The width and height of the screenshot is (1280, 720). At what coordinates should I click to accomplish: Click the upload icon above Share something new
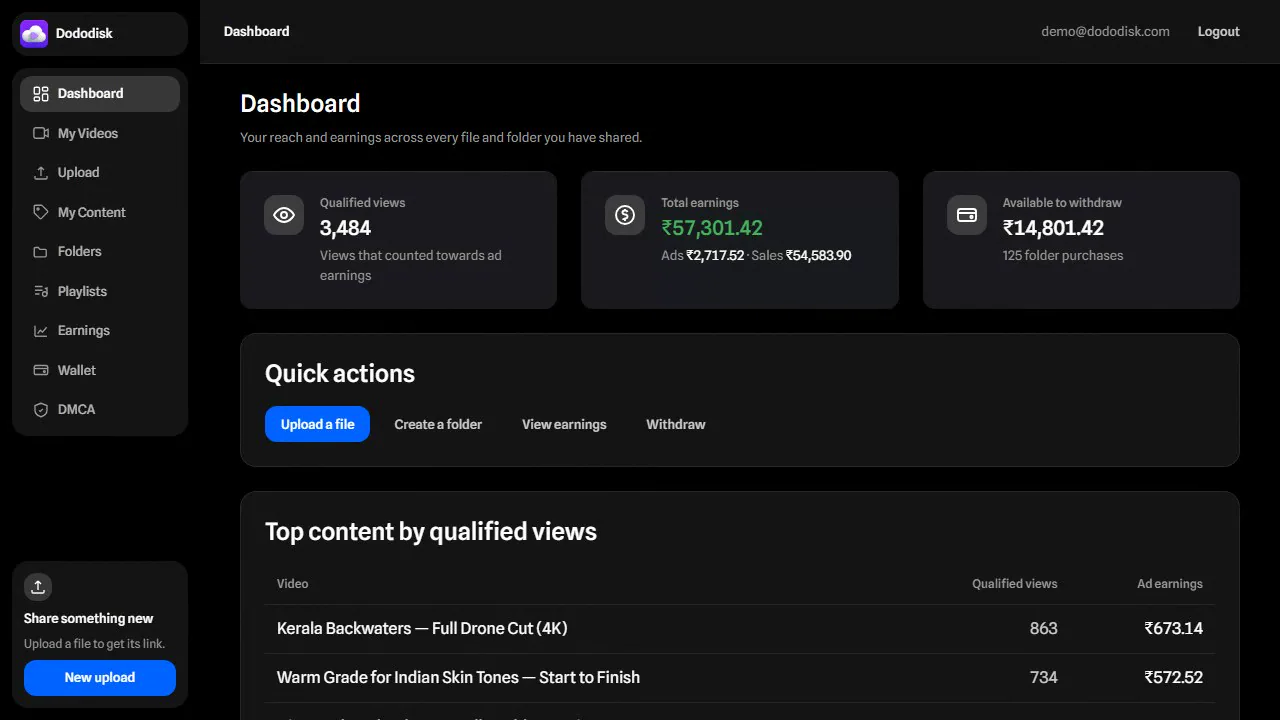38,587
